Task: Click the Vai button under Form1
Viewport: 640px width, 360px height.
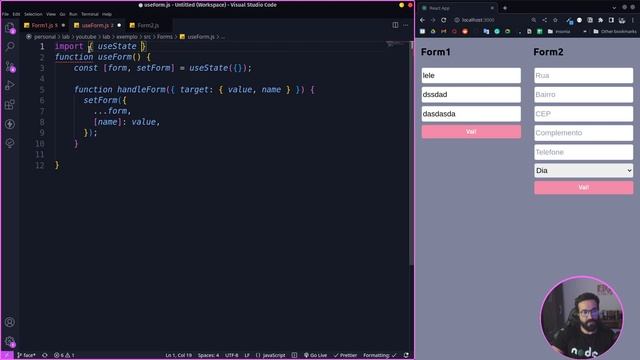Action: point(471,132)
